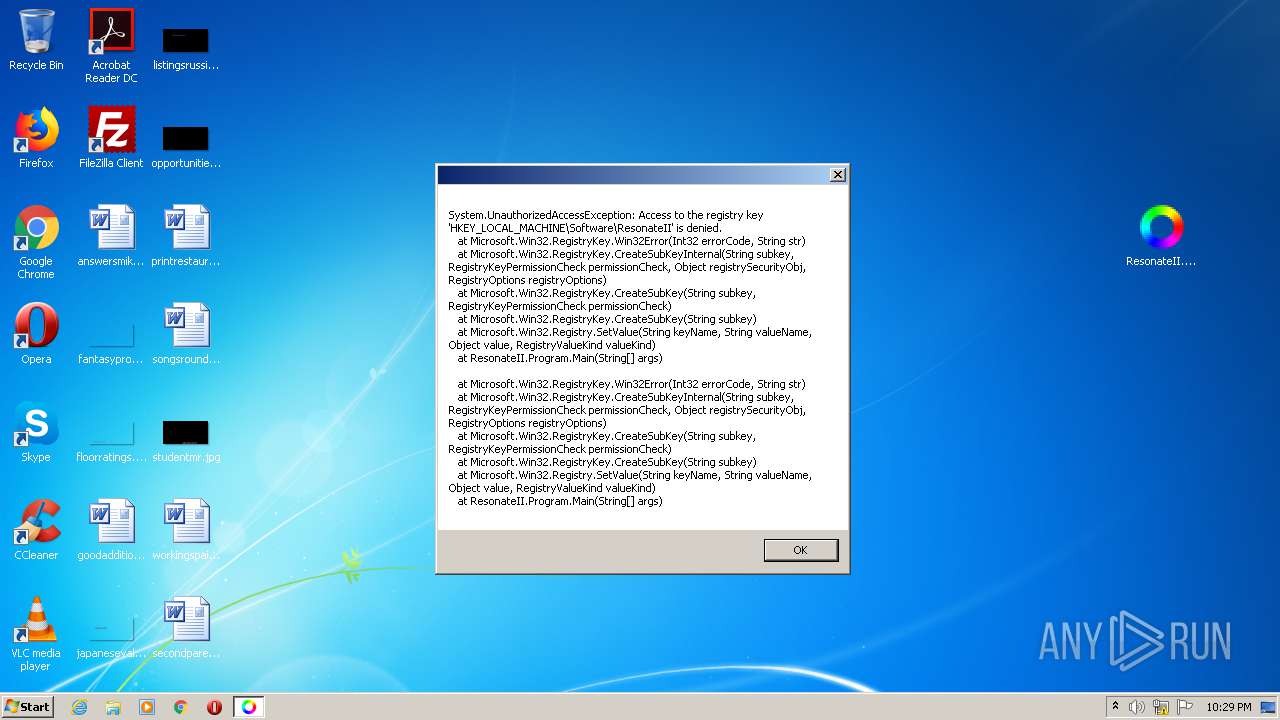Open the 10:29 PM clock
This screenshot has height=720, width=1280.
1228,707
